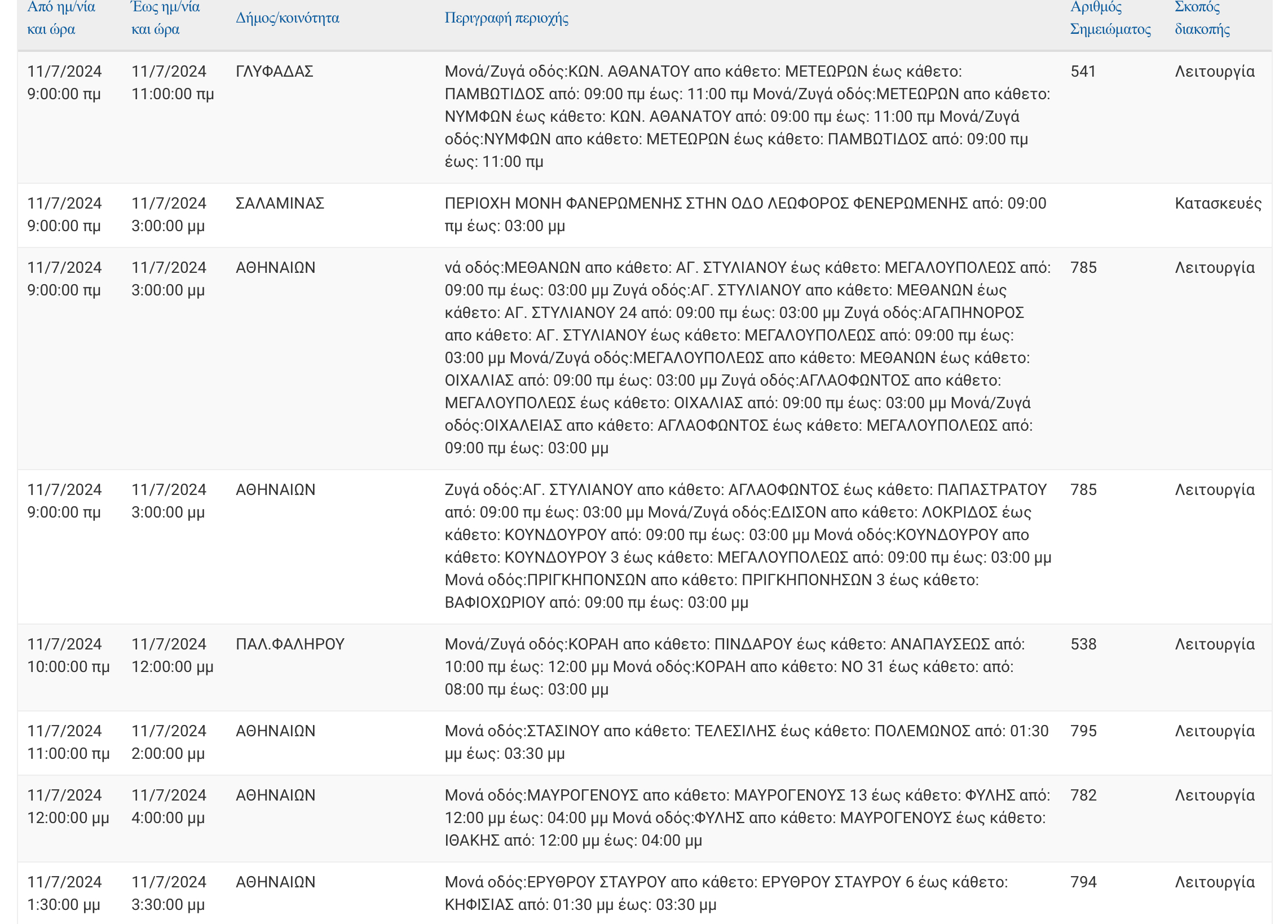This screenshot has height=924, width=1288.
Task: Click ΑΘΗΝΑΙΩΝ in the ΜΑΥΡΟΓΕΝΟΥΣ row
Action: tap(275, 795)
